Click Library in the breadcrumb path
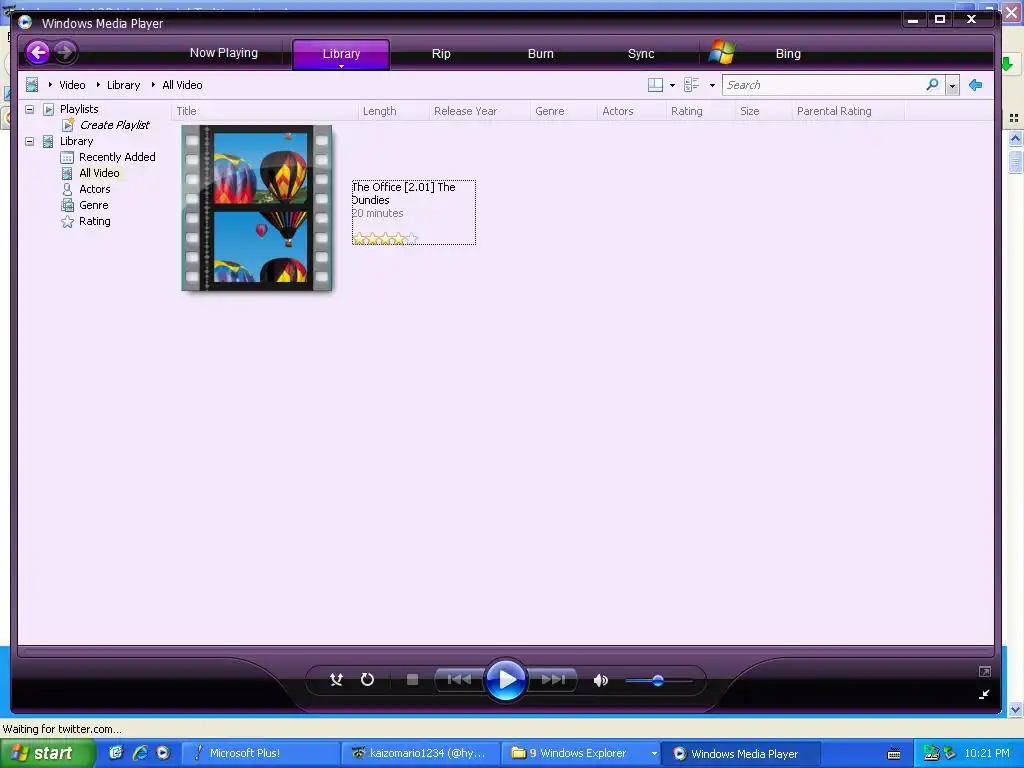Viewport: 1024px width, 768px height. point(123,85)
